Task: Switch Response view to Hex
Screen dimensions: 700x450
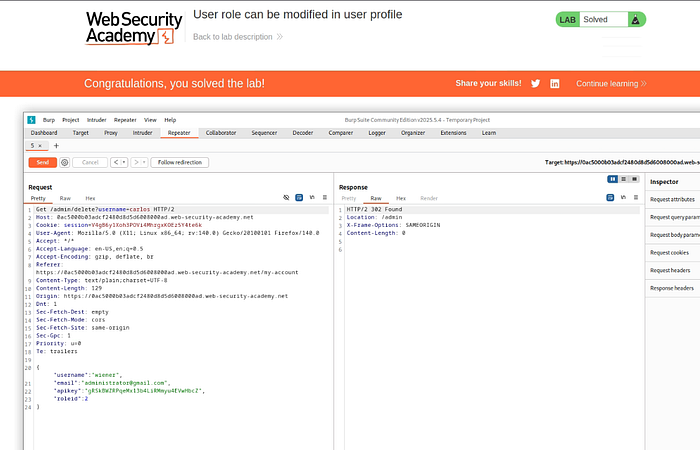Action: pos(401,198)
